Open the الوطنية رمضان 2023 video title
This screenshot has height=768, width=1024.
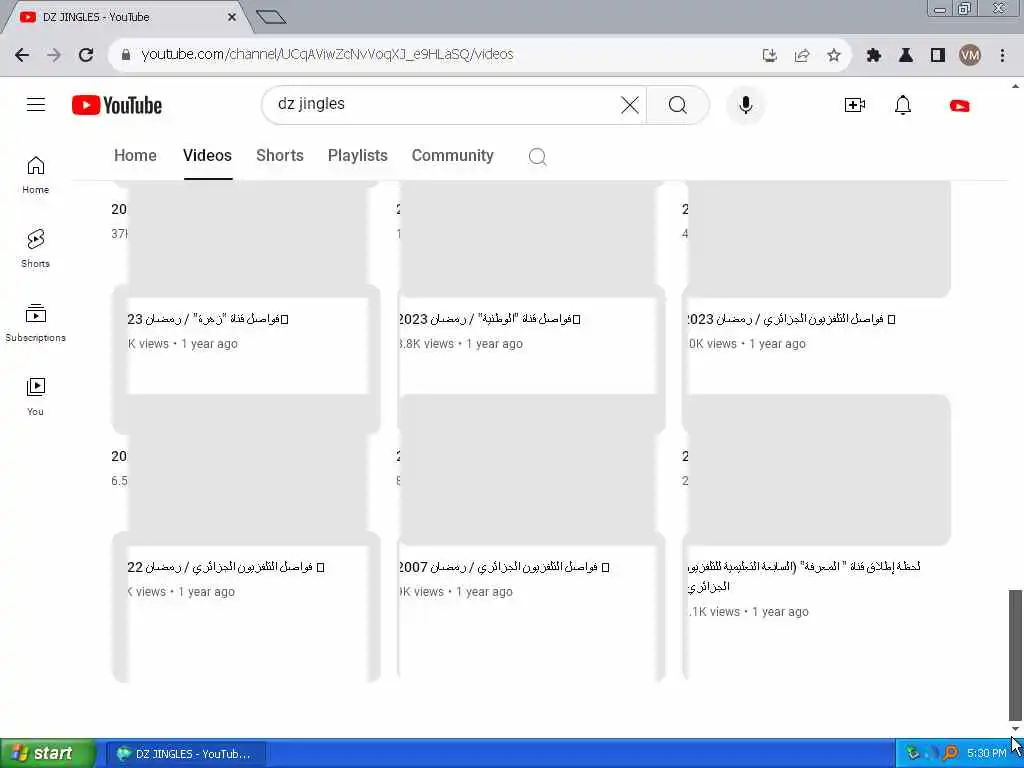pos(490,319)
